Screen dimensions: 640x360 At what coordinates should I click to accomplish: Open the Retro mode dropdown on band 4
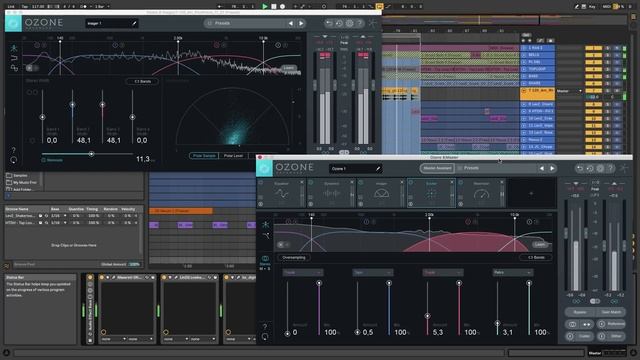pyautogui.click(x=512, y=272)
